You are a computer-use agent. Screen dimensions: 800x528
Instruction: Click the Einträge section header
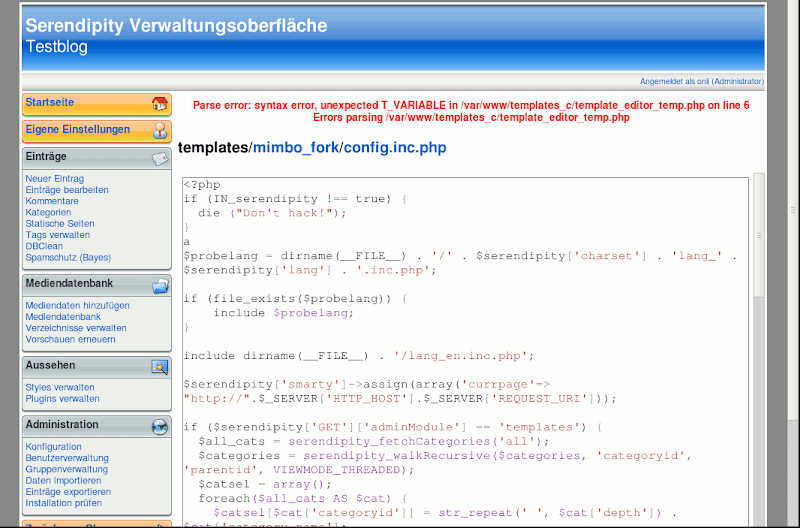tap(97, 158)
